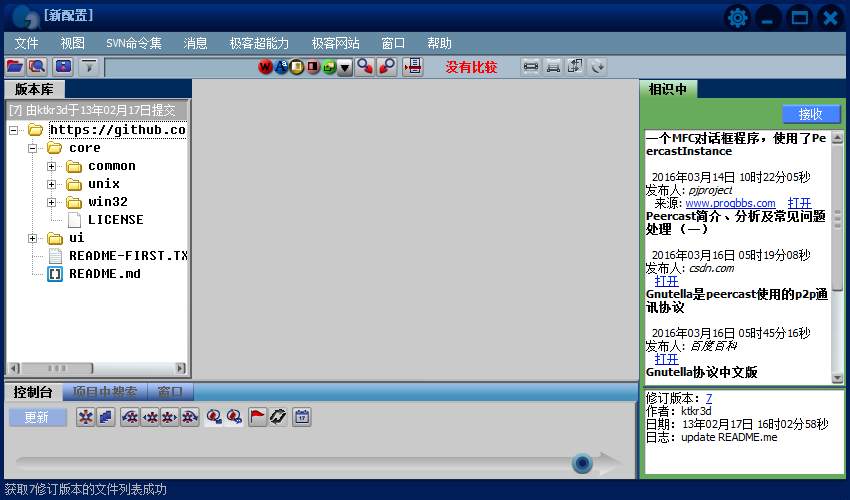Click the empty path input field in toolbar
Viewport: 850px width, 500px height.
pyautogui.click(x=180, y=67)
